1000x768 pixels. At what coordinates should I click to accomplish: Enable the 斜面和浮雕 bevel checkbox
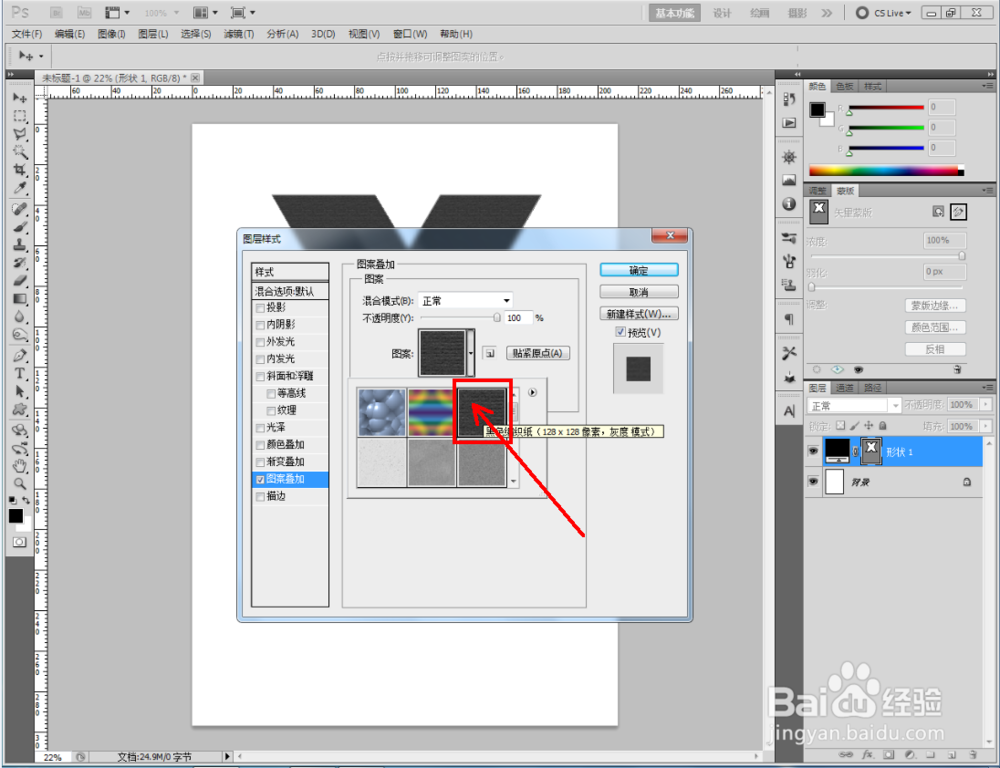(x=260, y=377)
